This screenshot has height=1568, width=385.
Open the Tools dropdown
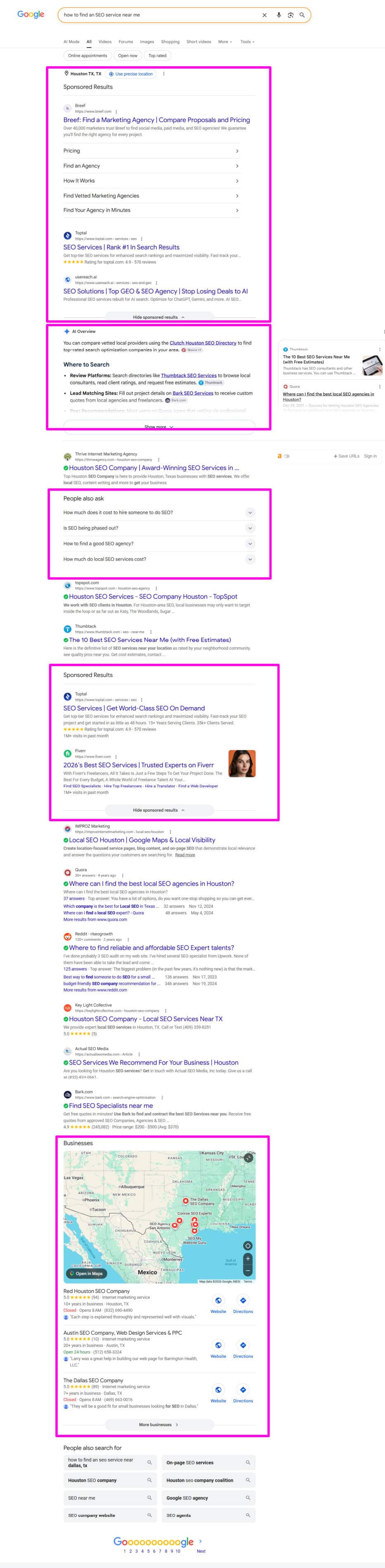(247, 42)
